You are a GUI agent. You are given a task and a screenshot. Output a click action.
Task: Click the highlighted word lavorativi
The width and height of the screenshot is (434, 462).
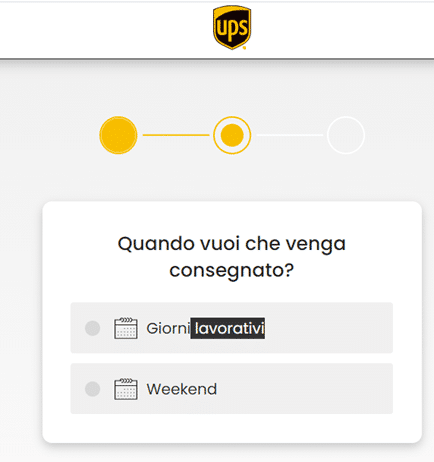click(228, 328)
